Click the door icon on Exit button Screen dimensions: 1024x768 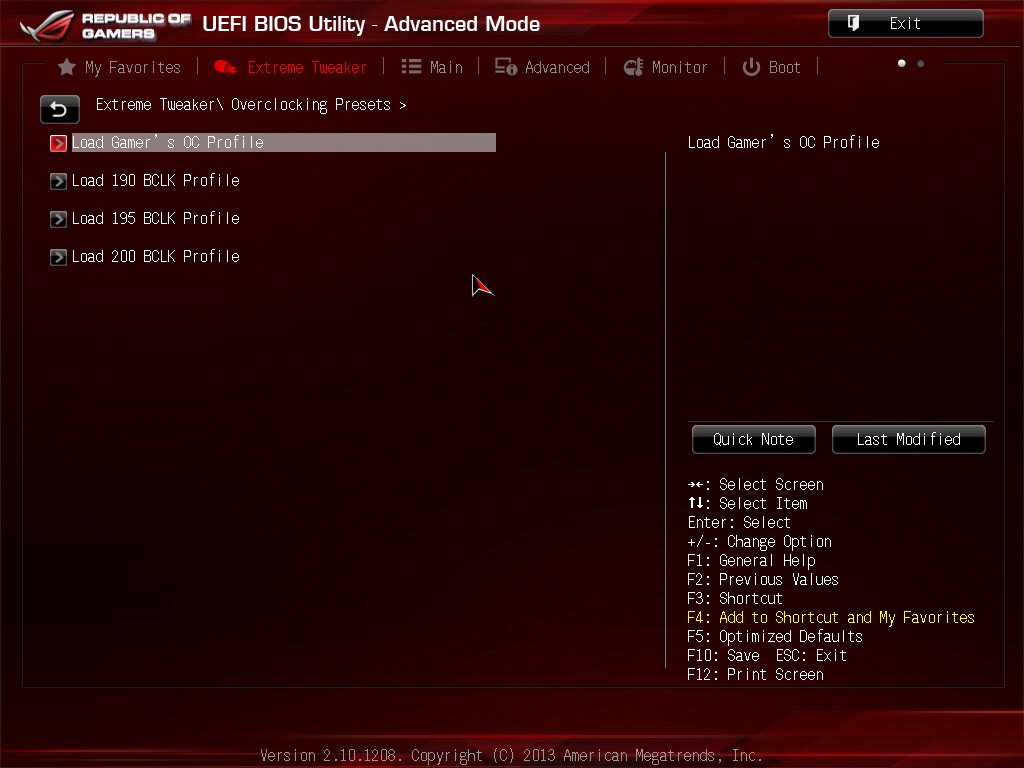click(x=854, y=24)
